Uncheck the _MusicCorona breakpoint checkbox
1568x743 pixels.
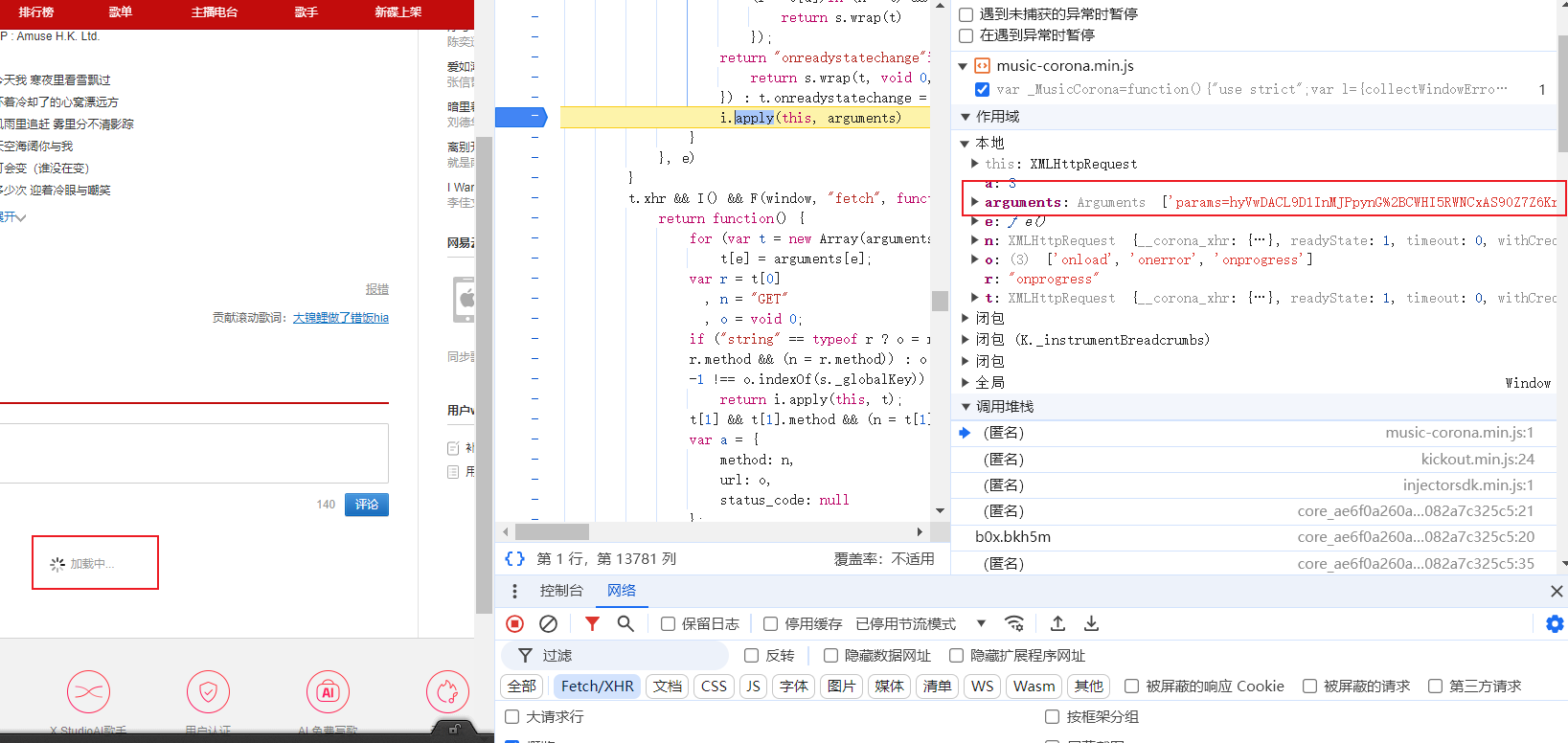[x=982, y=89]
